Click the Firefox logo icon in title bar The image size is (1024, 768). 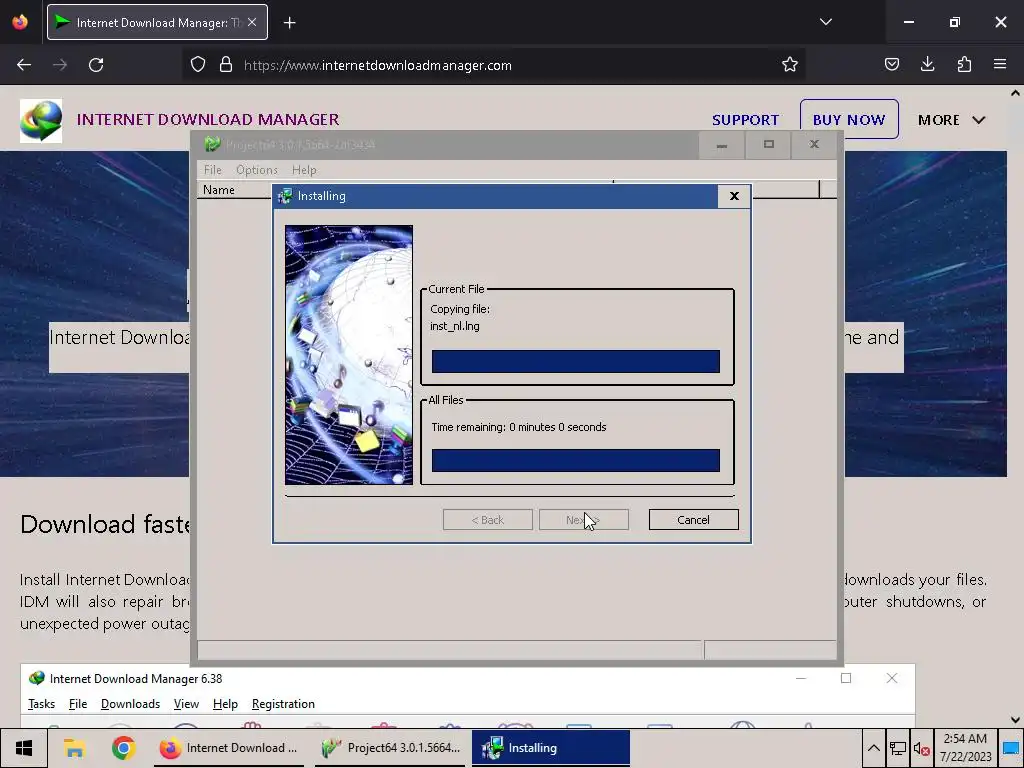click(20, 22)
